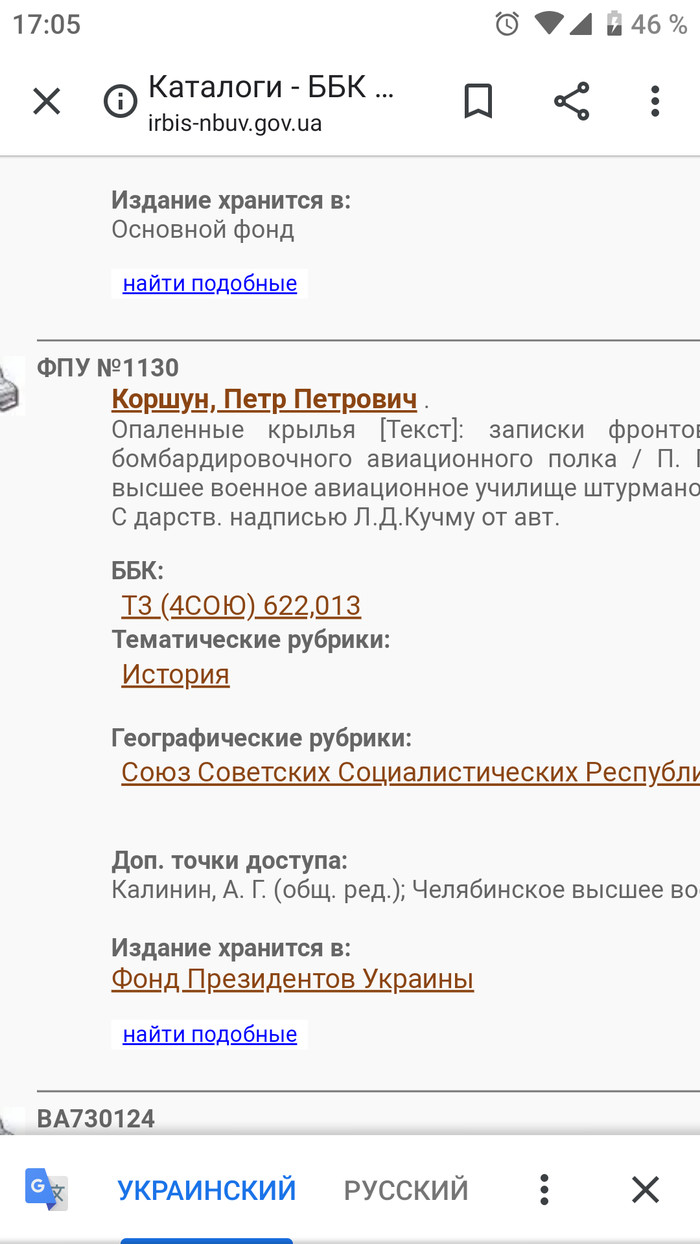
Task: Share the page link
Action: coord(571,101)
